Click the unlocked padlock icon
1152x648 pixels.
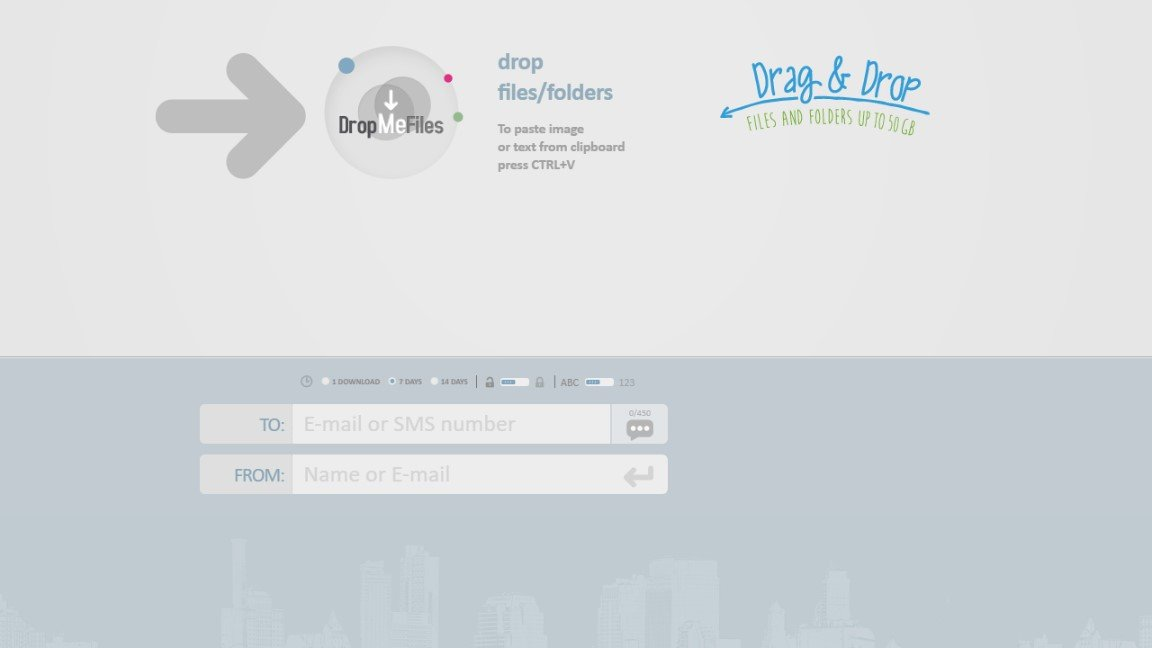[490, 382]
